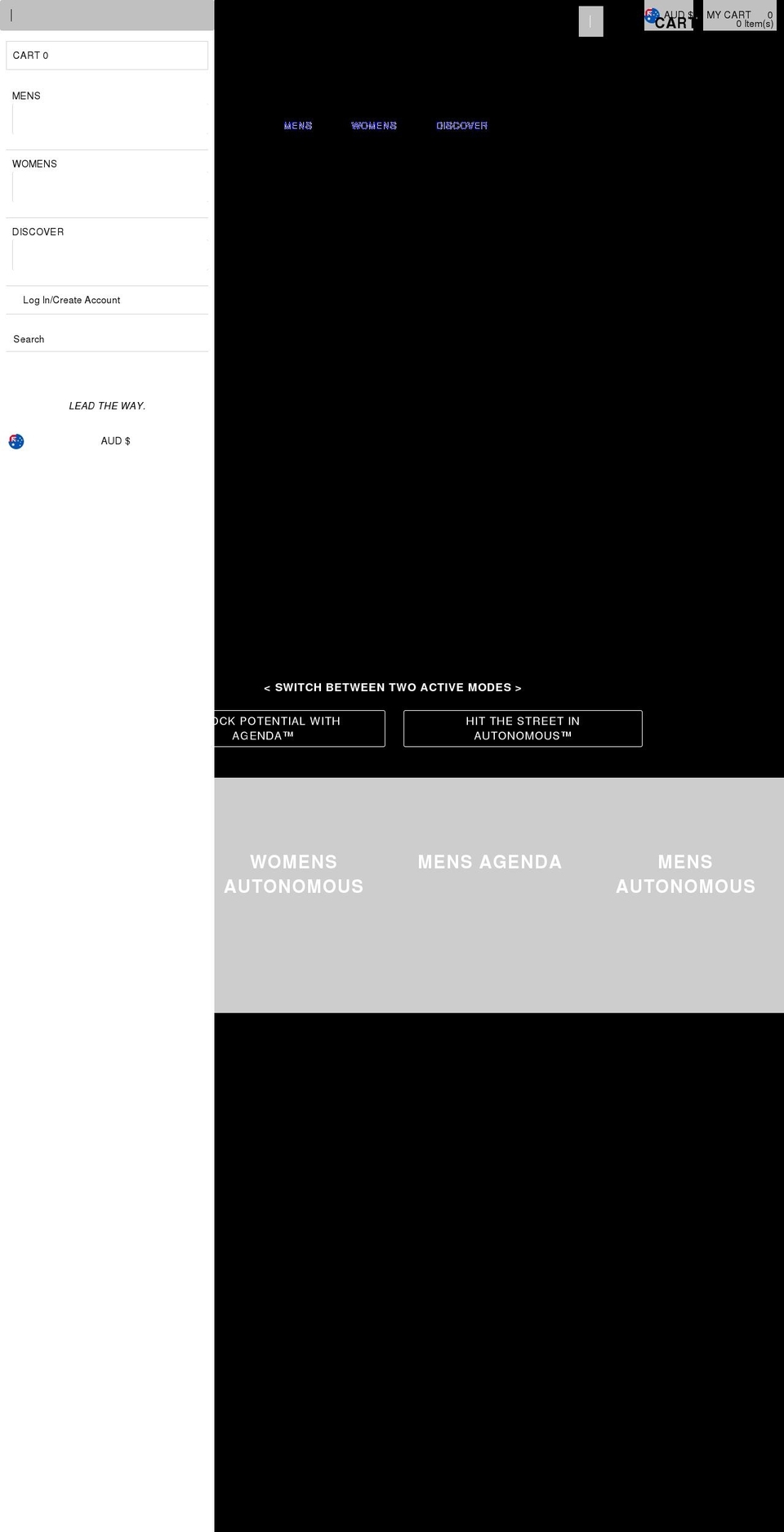Expand DISCOVER in the sidebar menu
Image resolution: width=784 pixels, height=1532 pixels.
(38, 232)
